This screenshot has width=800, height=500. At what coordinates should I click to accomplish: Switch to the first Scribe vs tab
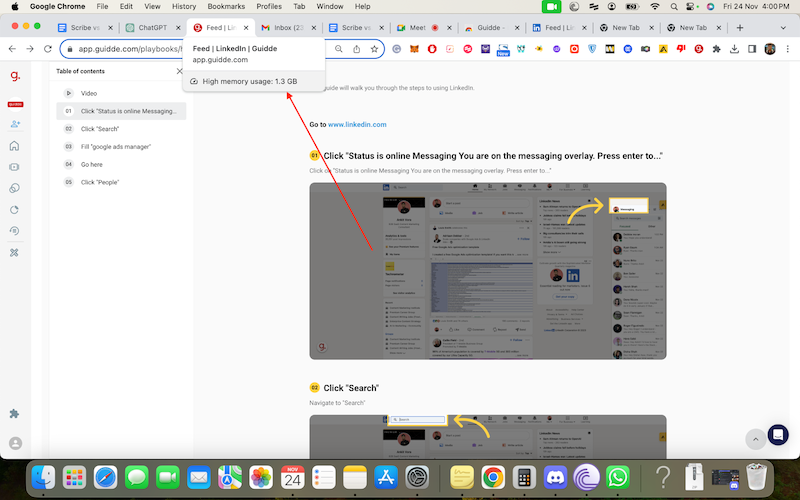tap(85, 28)
